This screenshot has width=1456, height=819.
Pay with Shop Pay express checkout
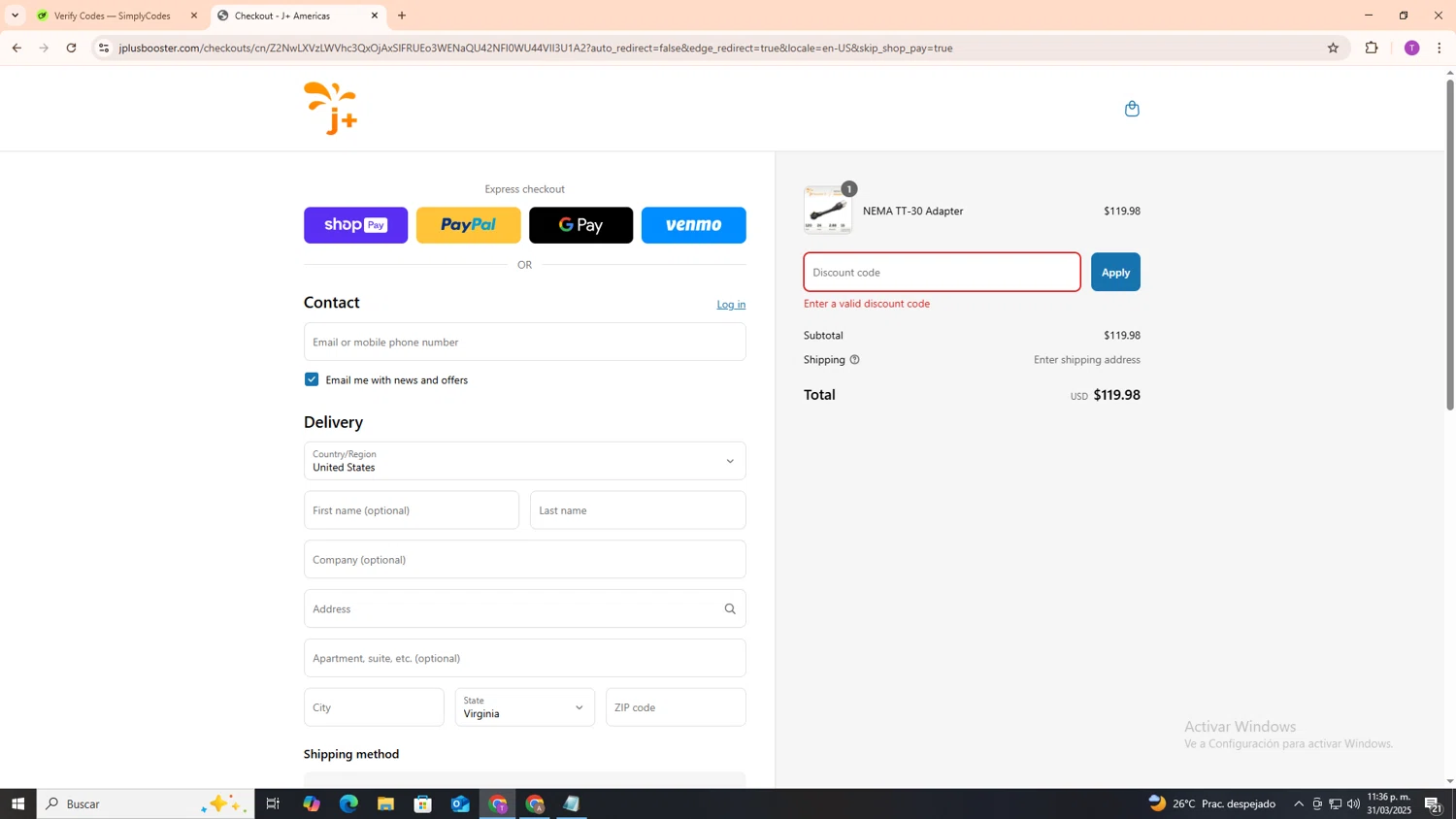point(356,225)
